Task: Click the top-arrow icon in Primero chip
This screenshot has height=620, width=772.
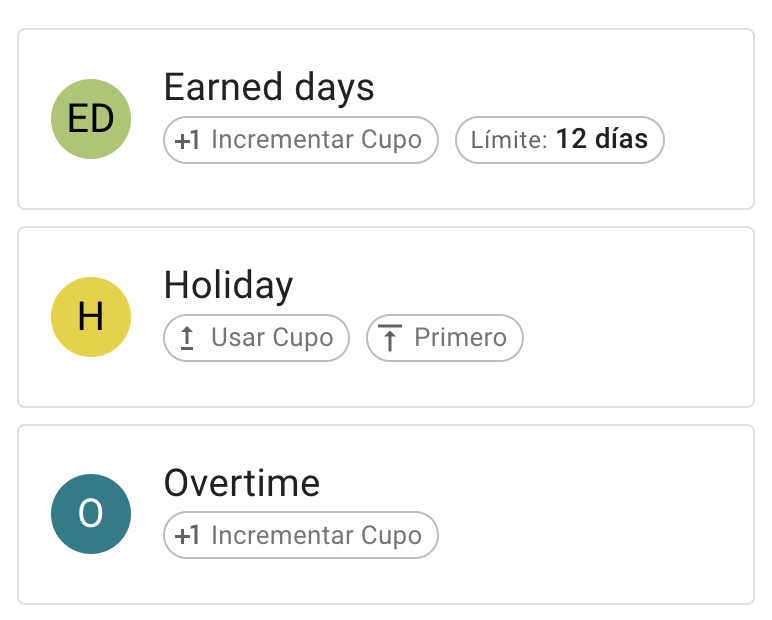Action: pyautogui.click(x=390, y=338)
